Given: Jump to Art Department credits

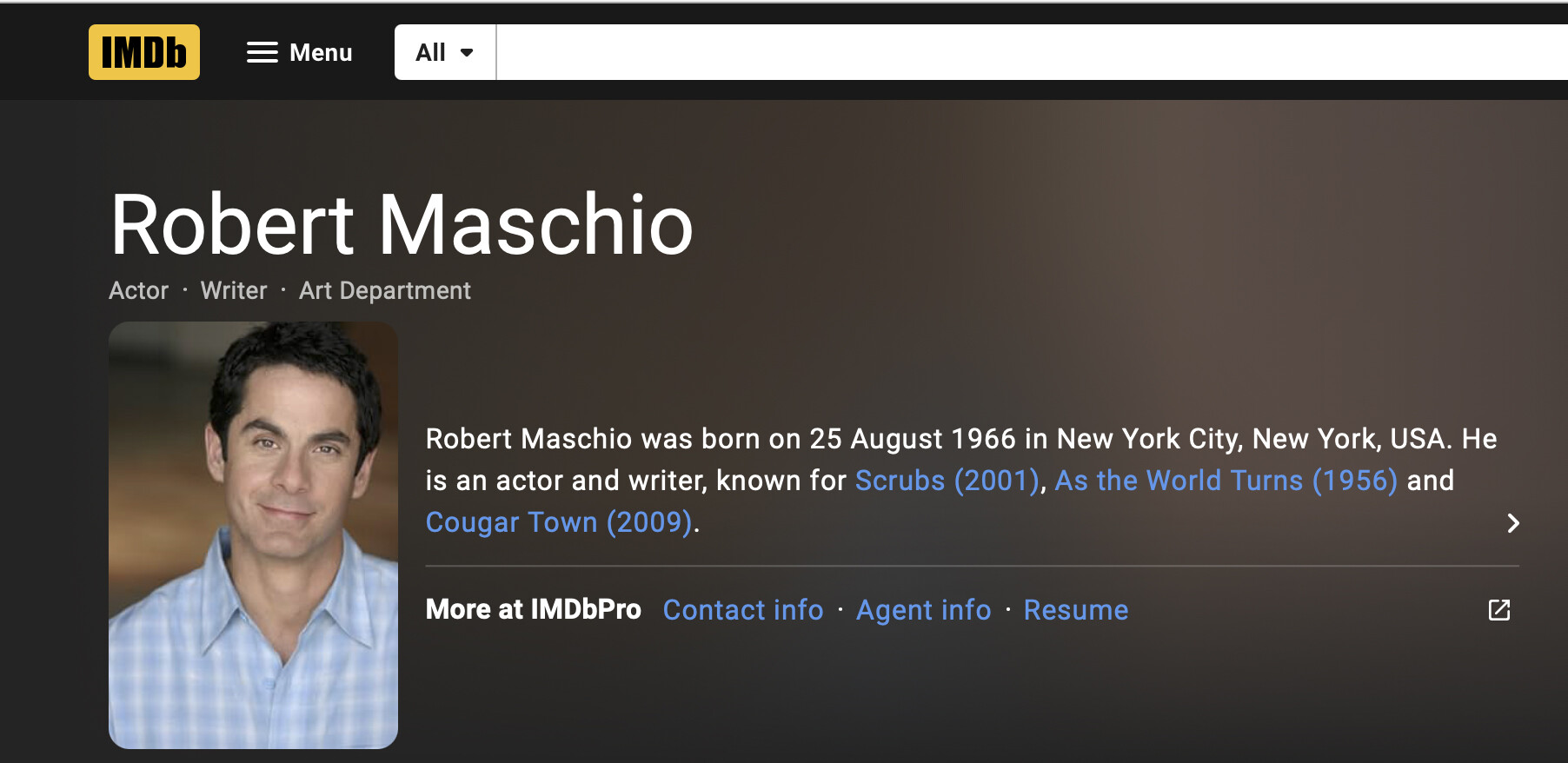Looking at the screenshot, I should tap(384, 290).
